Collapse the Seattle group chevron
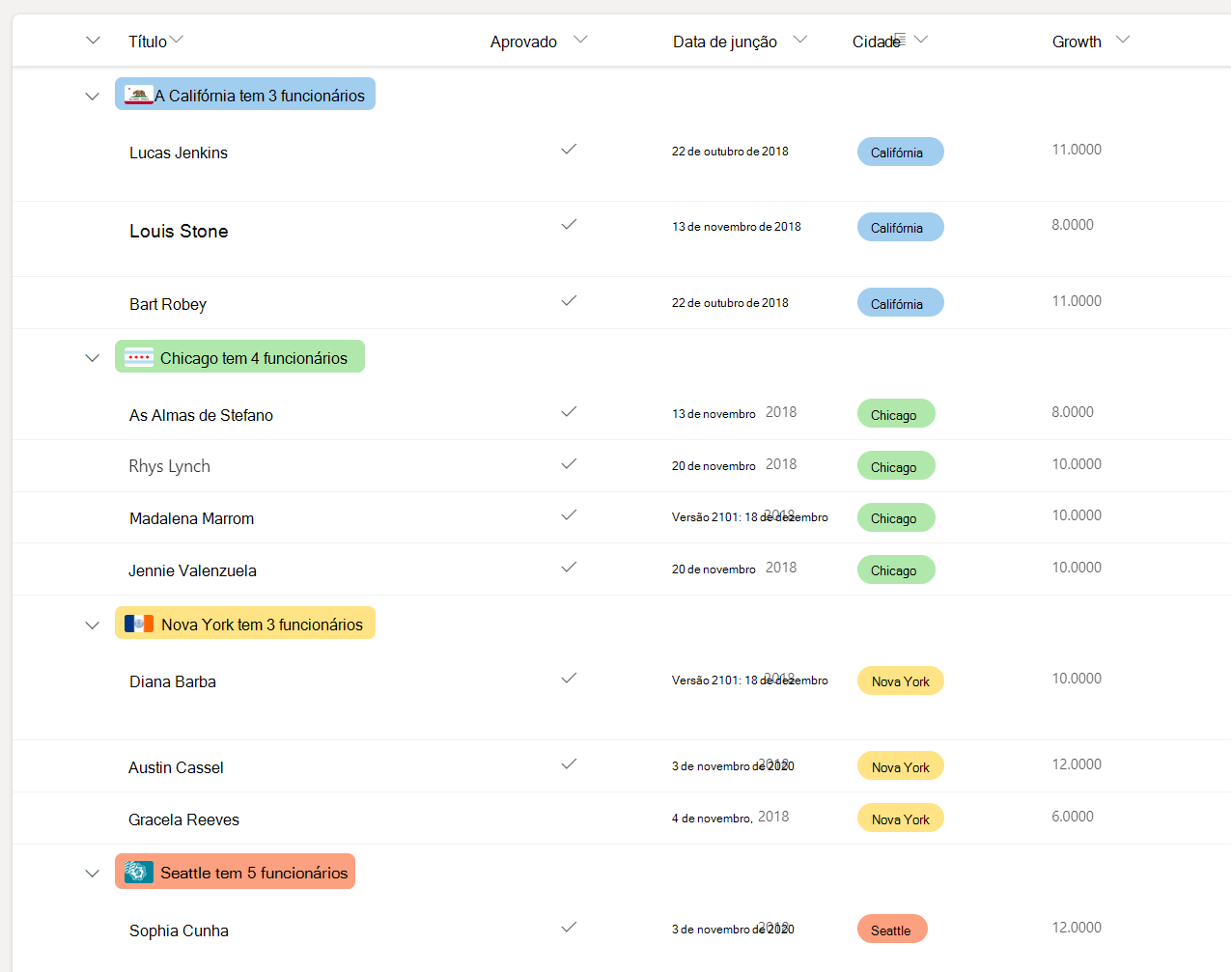 [93, 874]
